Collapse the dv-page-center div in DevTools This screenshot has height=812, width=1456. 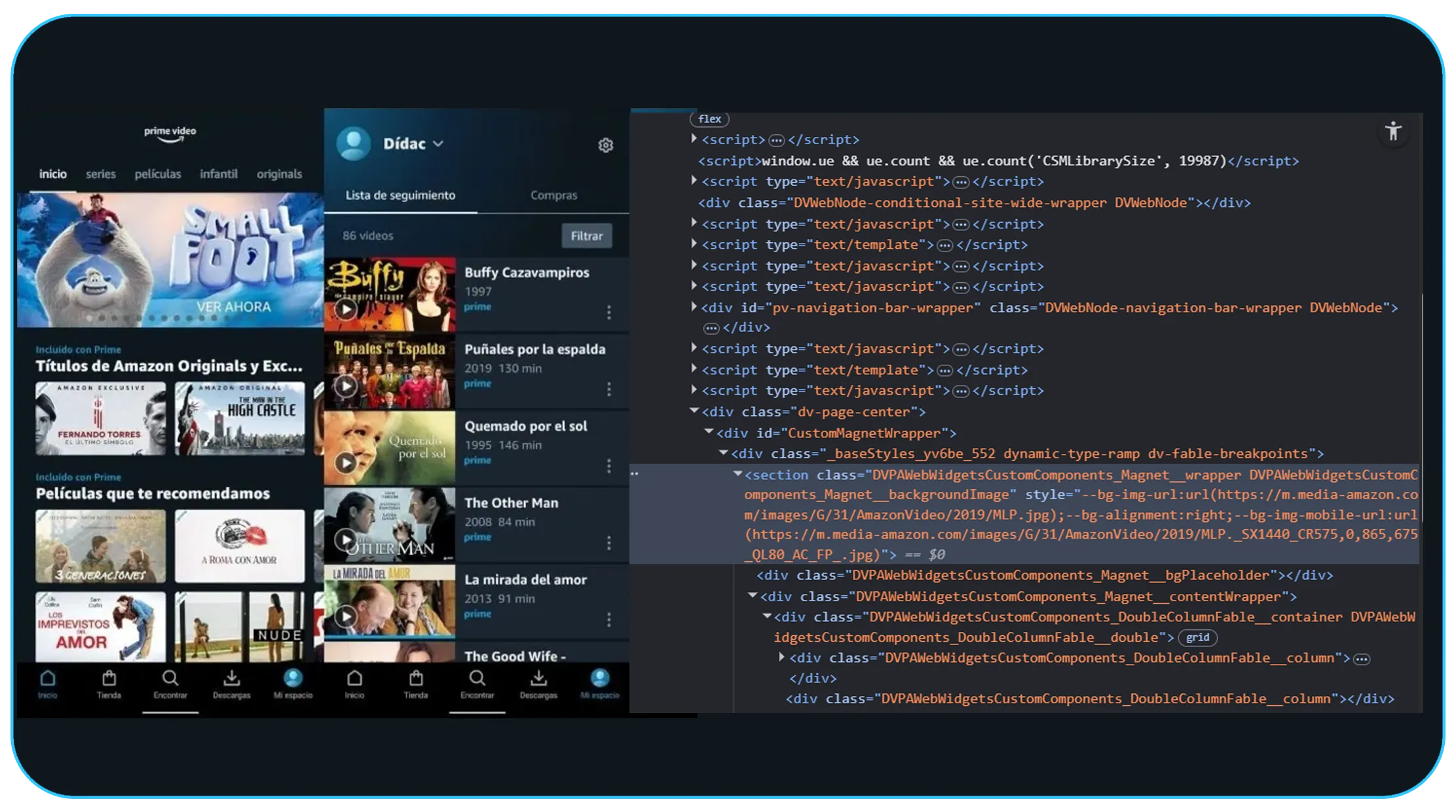click(x=694, y=411)
